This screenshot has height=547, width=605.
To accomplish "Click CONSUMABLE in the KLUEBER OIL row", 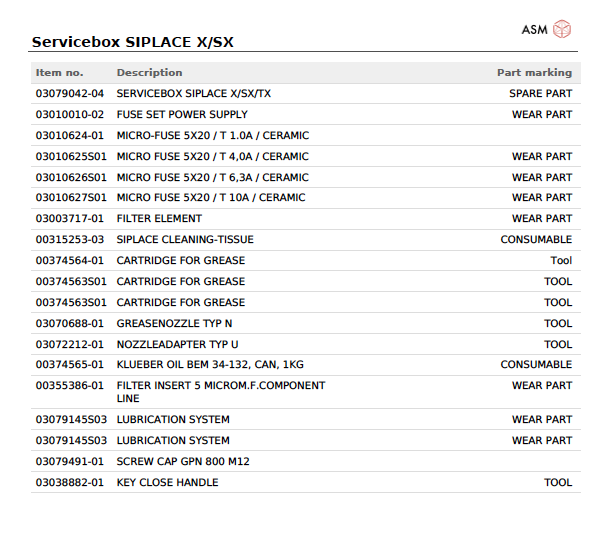I will 536,365.
